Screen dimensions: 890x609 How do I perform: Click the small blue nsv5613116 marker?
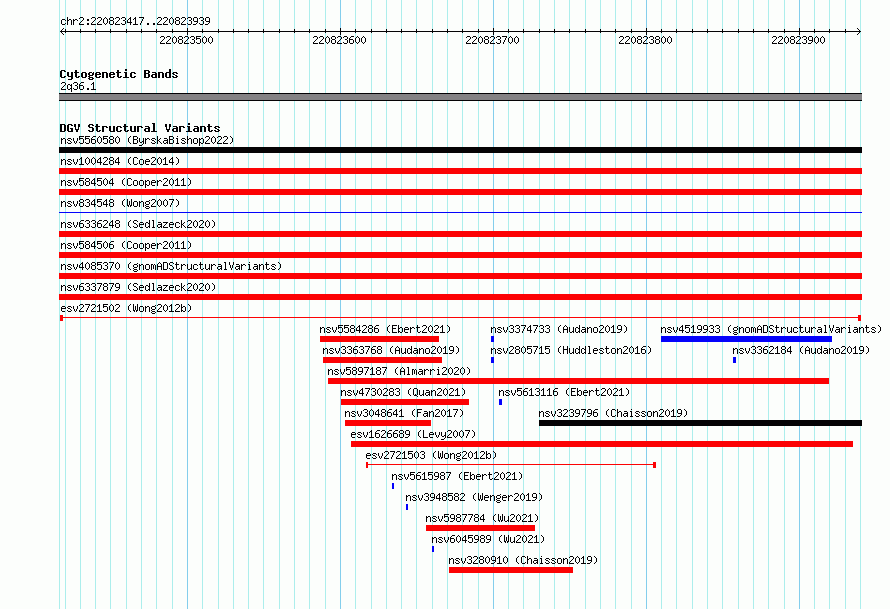(500, 402)
